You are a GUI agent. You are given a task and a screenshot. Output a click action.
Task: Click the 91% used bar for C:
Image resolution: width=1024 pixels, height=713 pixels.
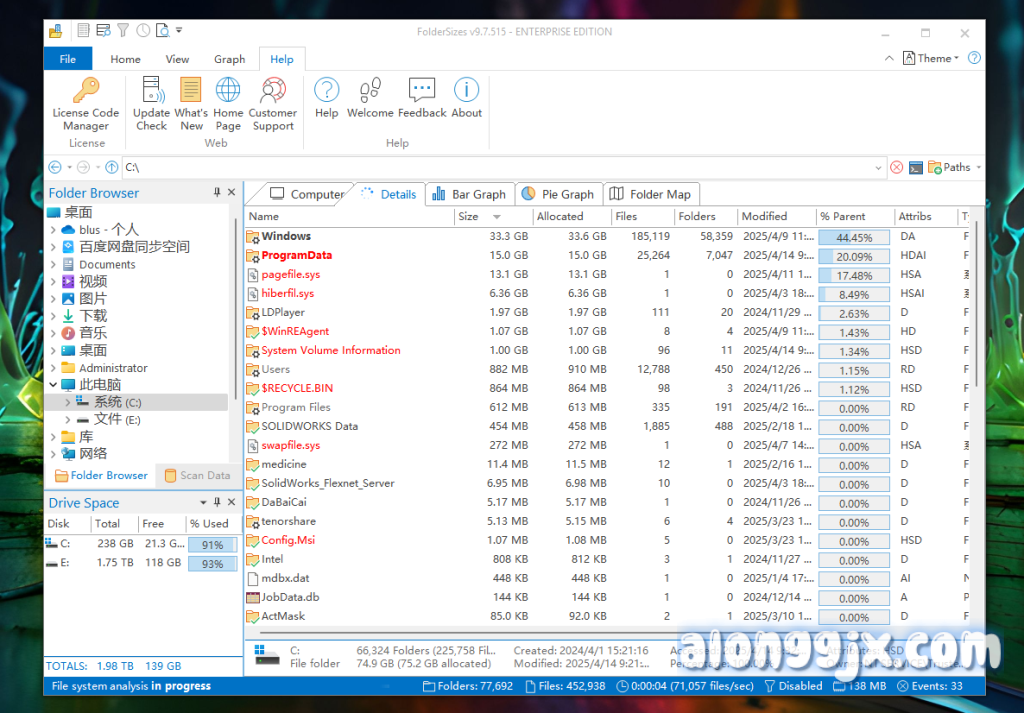coord(212,545)
